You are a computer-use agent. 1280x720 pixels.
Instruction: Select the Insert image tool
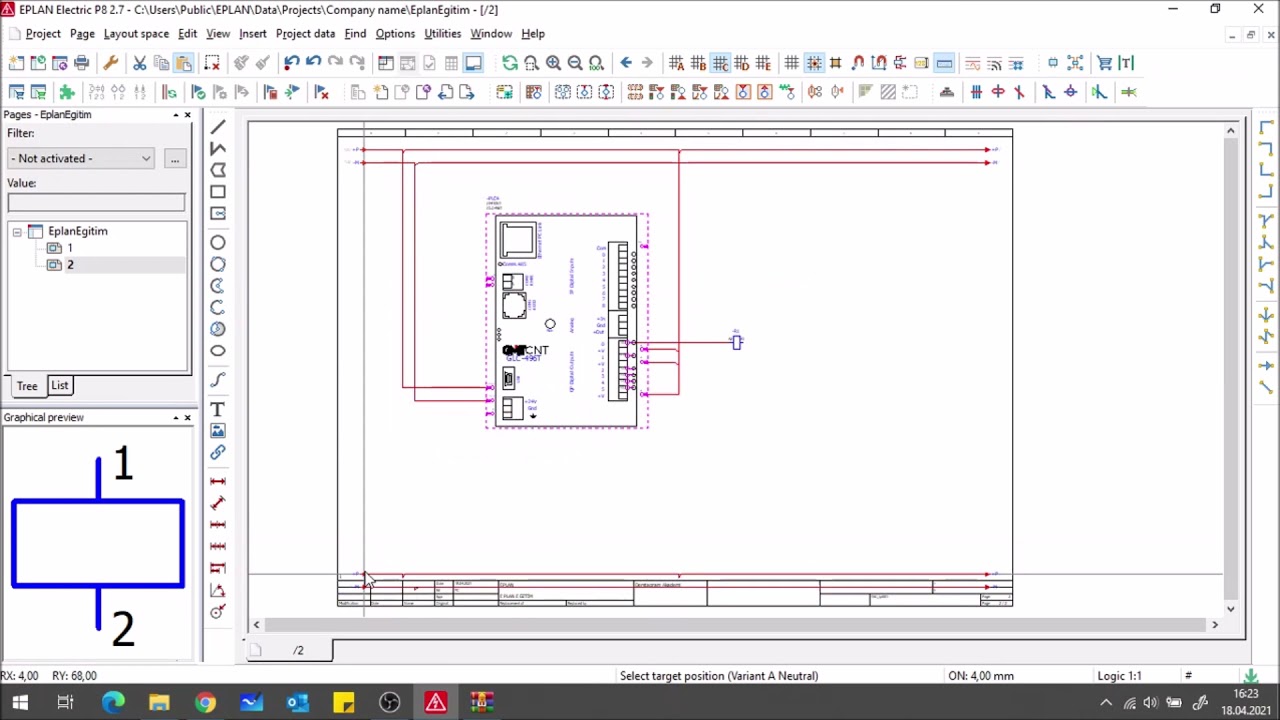tap(218, 431)
